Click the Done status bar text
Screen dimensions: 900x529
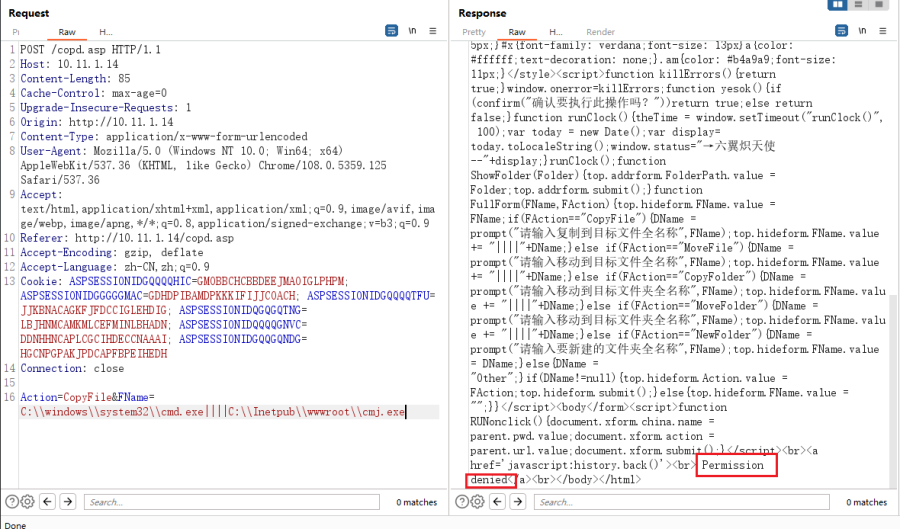tap(15, 525)
